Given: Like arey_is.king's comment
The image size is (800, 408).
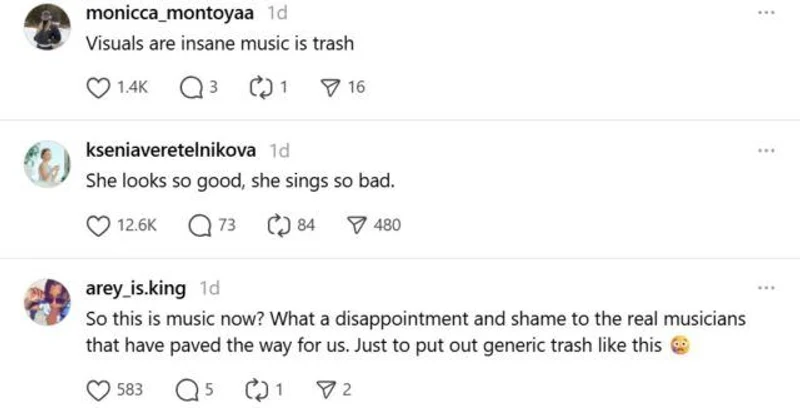Looking at the screenshot, I should coord(98,390).
